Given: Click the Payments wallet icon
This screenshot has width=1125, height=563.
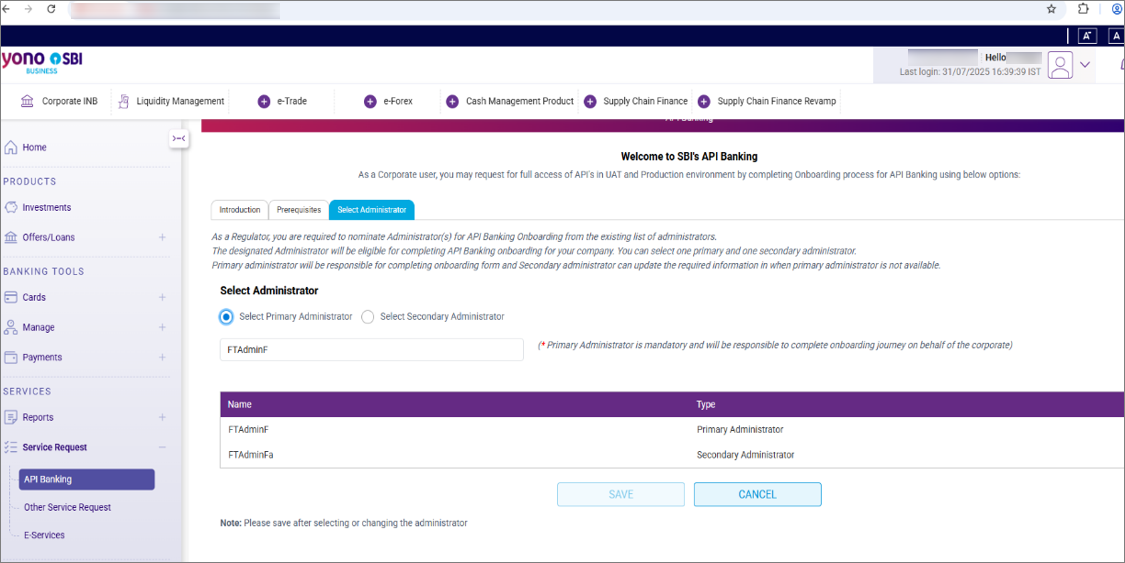Looking at the screenshot, I should tap(11, 357).
